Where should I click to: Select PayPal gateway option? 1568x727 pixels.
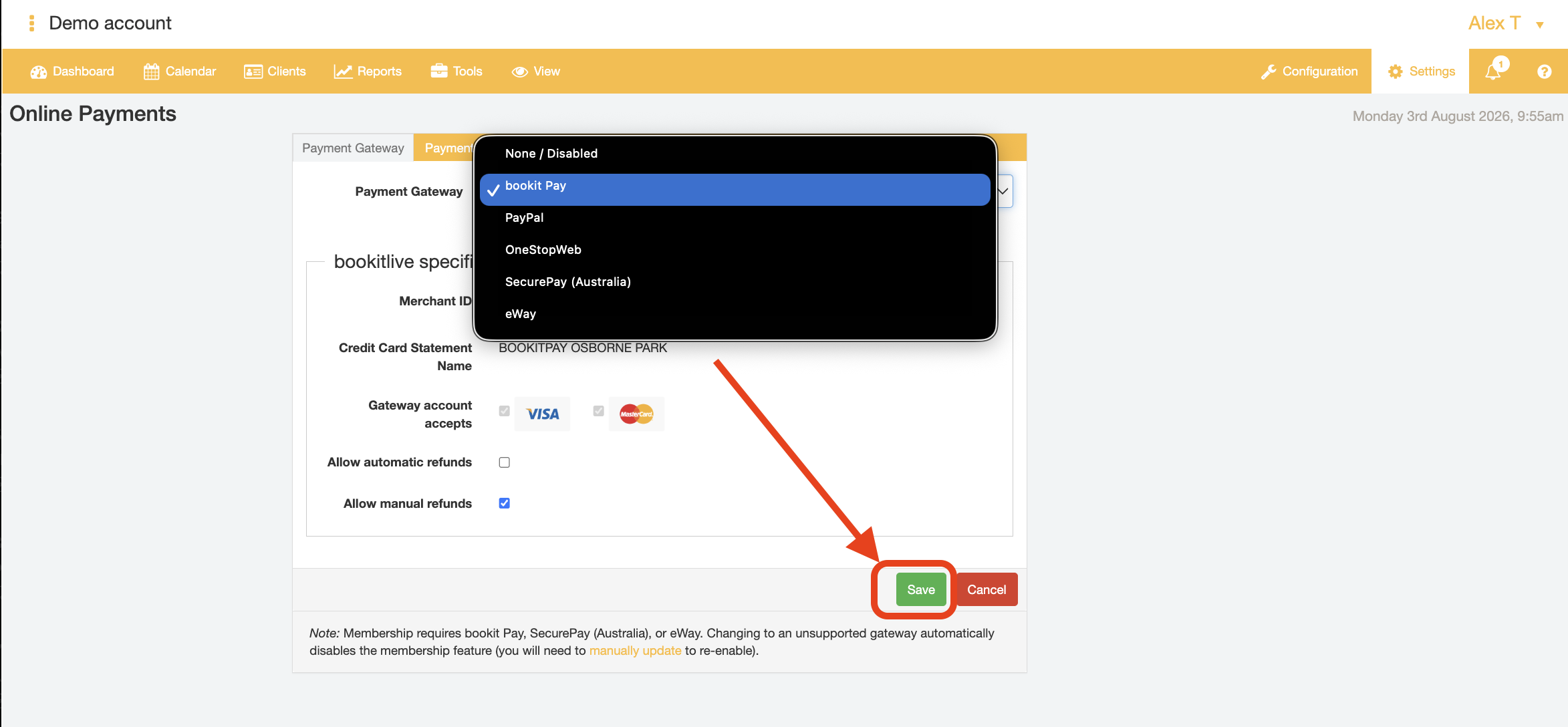[x=735, y=218]
